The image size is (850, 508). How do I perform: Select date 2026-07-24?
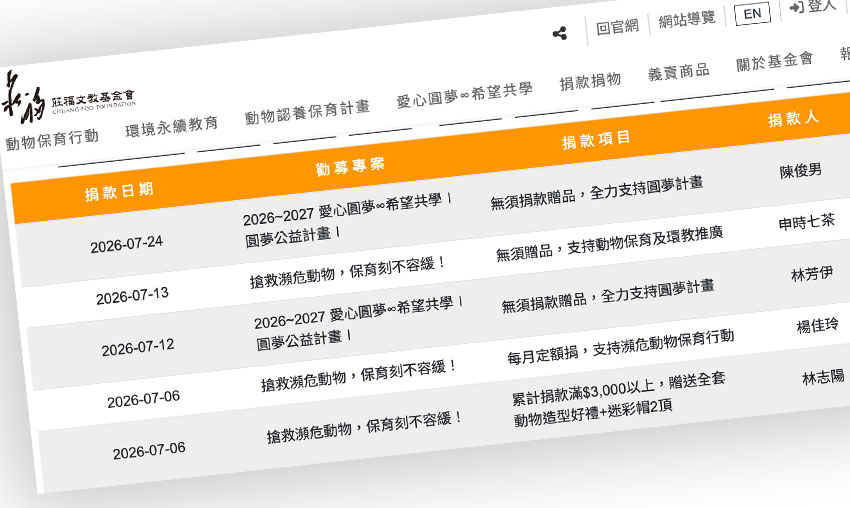[x=126, y=245]
